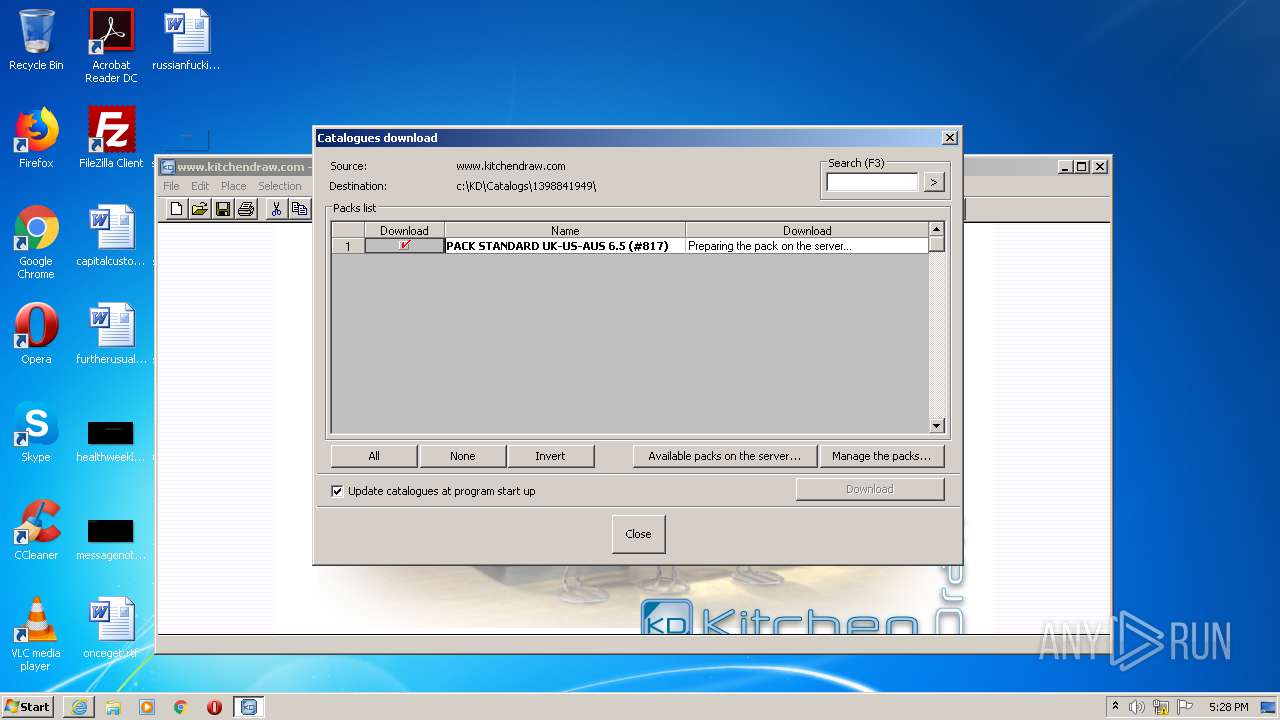This screenshot has height=720, width=1280.
Task: Click row number 1 header cell
Action: [x=348, y=246]
